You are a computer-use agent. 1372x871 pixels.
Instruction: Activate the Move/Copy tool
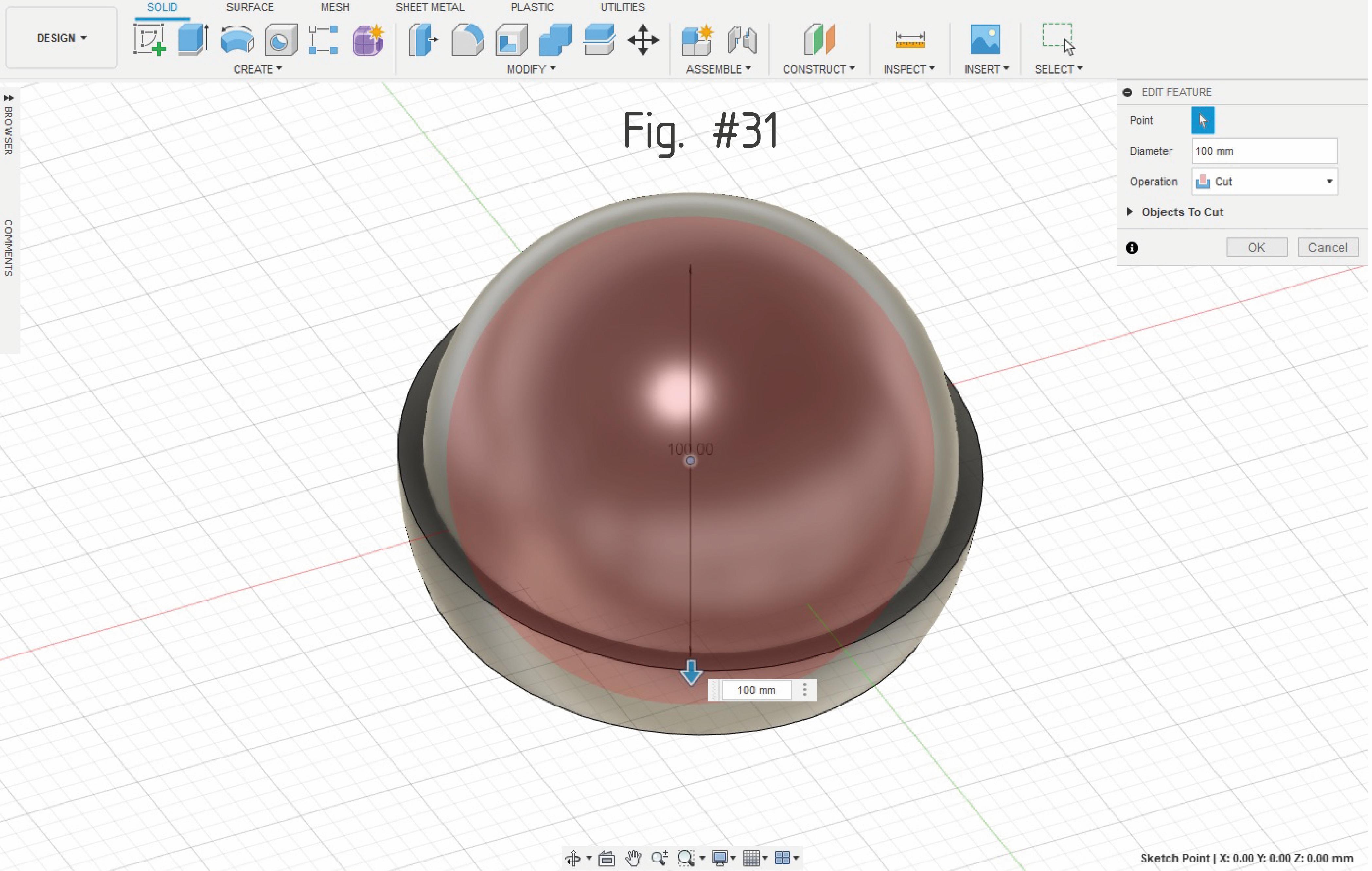pyautogui.click(x=643, y=40)
